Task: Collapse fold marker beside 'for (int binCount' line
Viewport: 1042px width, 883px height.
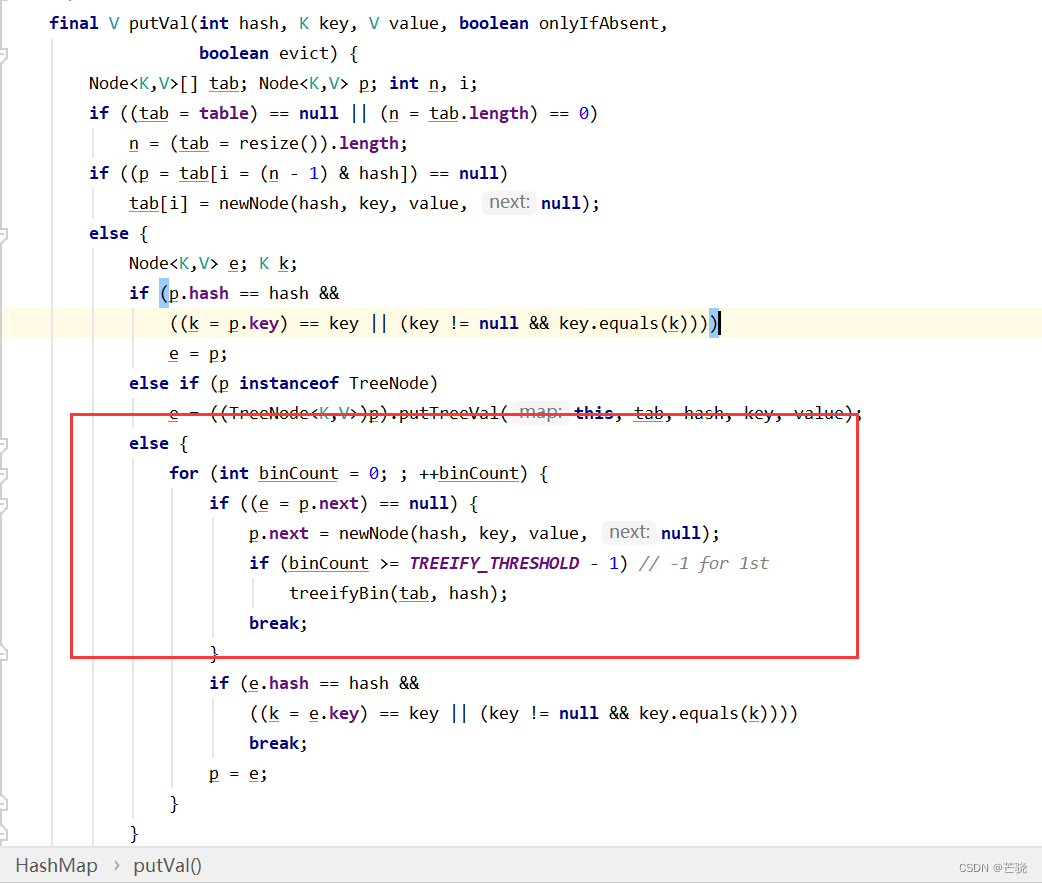Action: pos(3,474)
